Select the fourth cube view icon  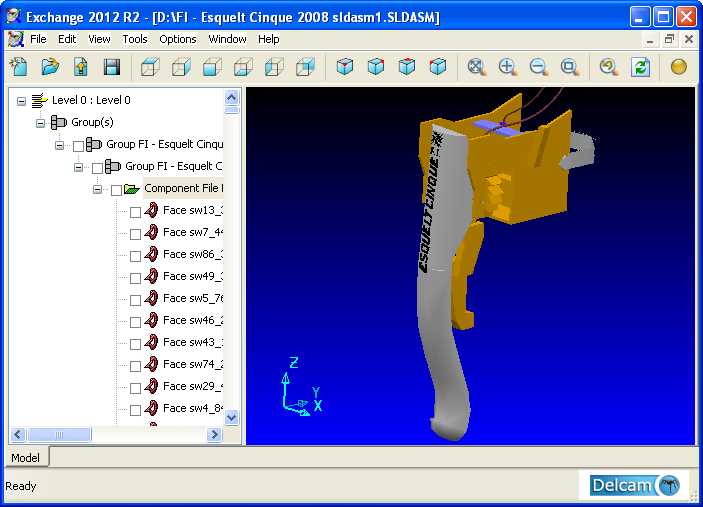click(243, 67)
